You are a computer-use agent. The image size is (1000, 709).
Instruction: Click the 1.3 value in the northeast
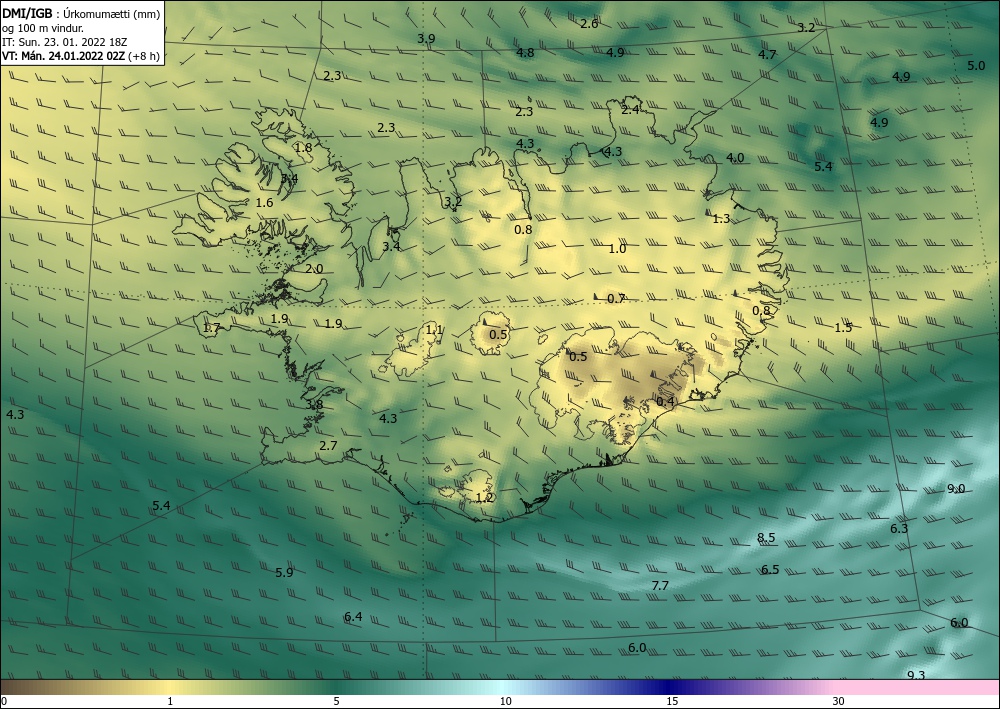pos(721,219)
